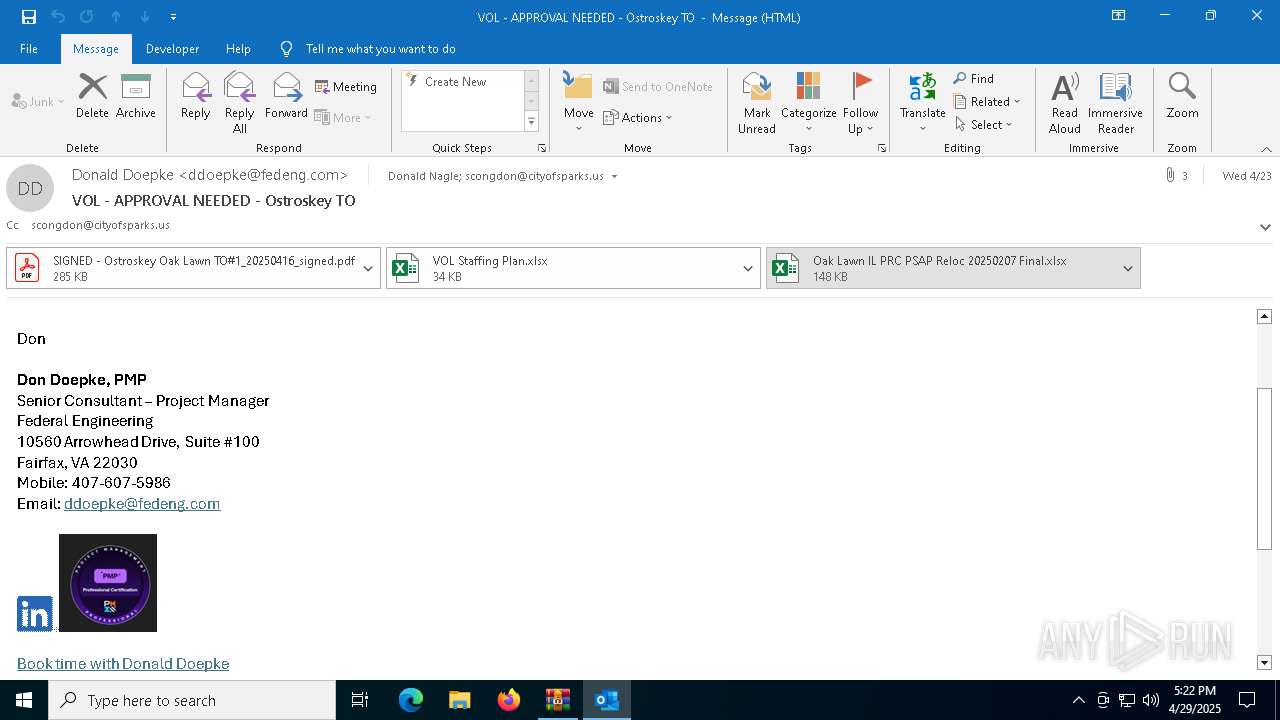Open the Move to folder menu
The height and width of the screenshot is (720, 1280).
pyautogui.click(x=579, y=103)
